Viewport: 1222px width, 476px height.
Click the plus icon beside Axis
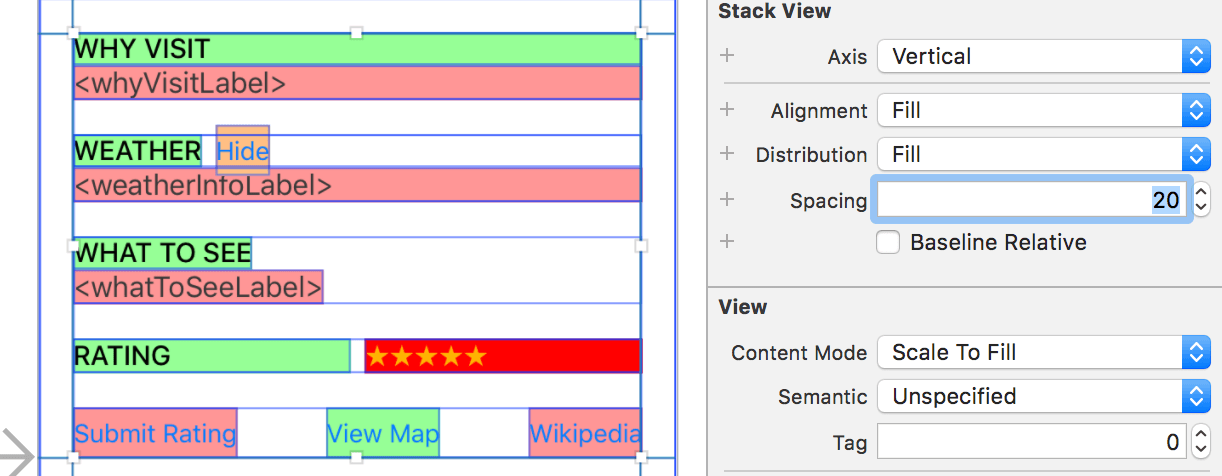click(x=727, y=56)
